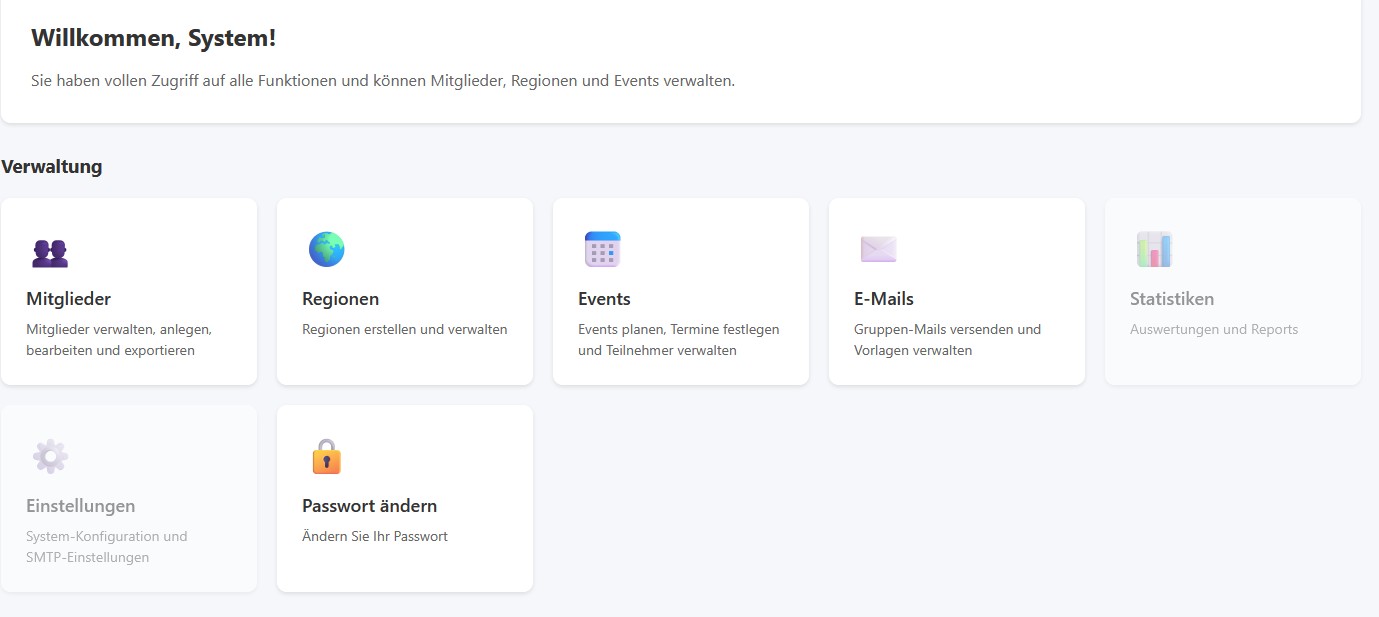The width and height of the screenshot is (1379, 617).
Task: Click 'Auswertungen und Reports' description text
Action: point(1213,329)
